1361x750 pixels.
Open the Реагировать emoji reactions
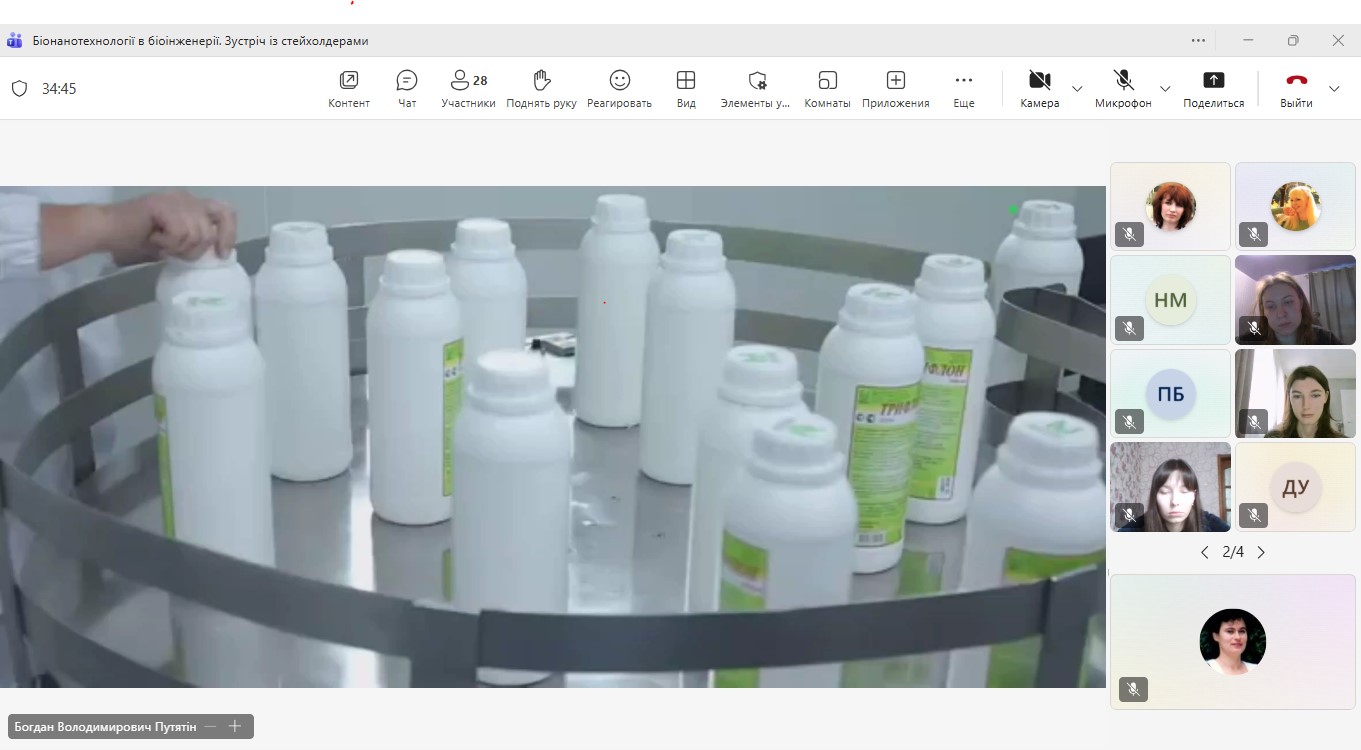[x=619, y=88]
